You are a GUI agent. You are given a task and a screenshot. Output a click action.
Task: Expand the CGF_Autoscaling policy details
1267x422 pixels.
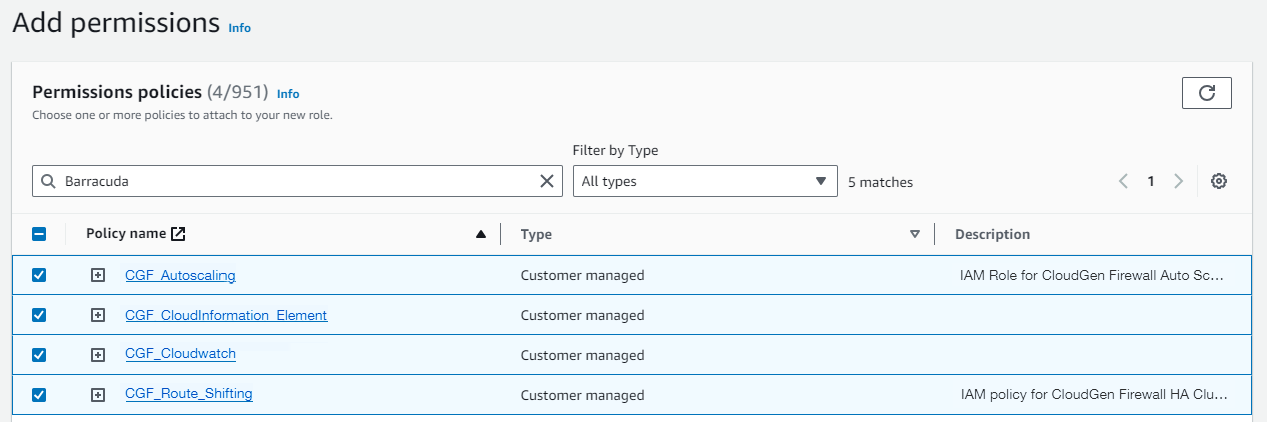(98, 275)
